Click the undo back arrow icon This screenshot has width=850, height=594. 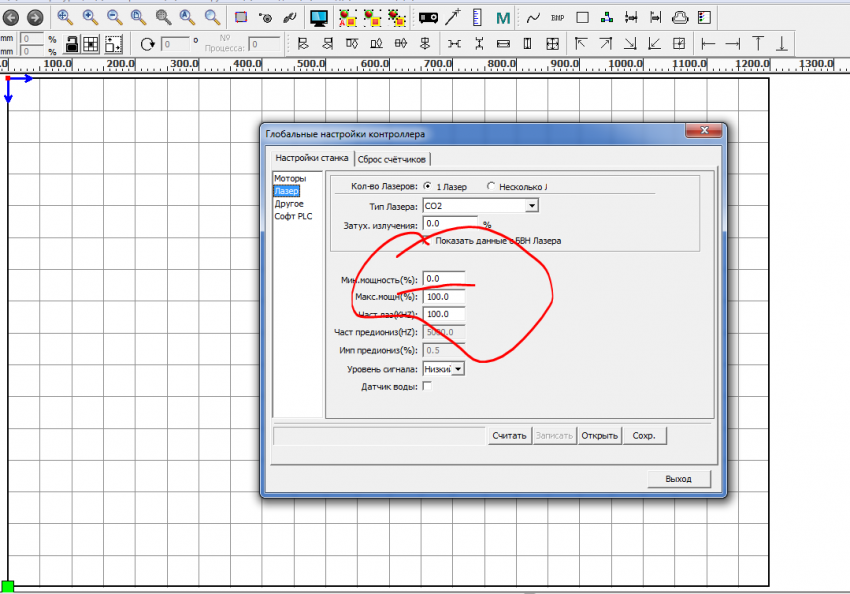click(11, 17)
